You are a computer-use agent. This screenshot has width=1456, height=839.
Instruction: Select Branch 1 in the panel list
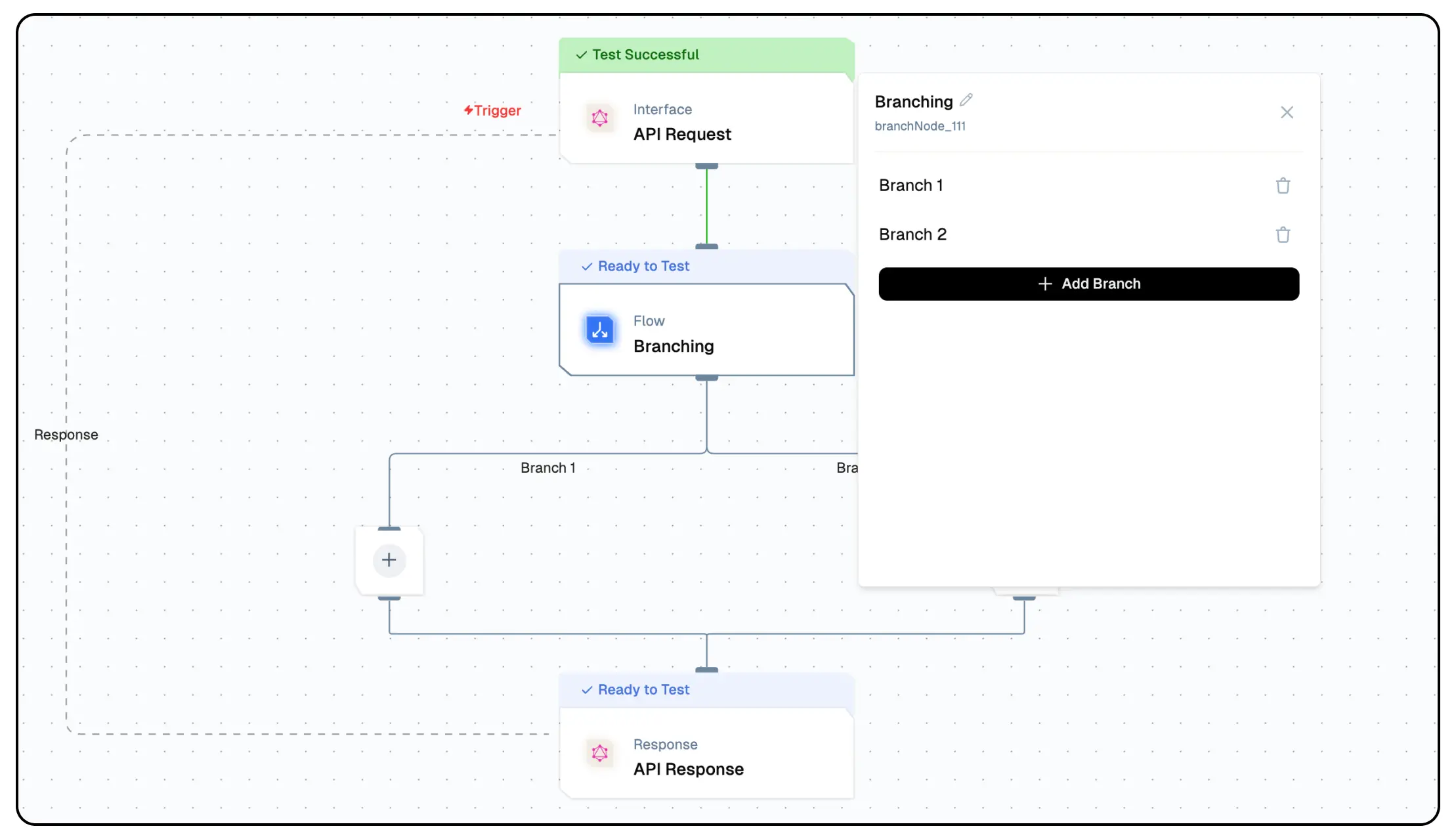(911, 186)
